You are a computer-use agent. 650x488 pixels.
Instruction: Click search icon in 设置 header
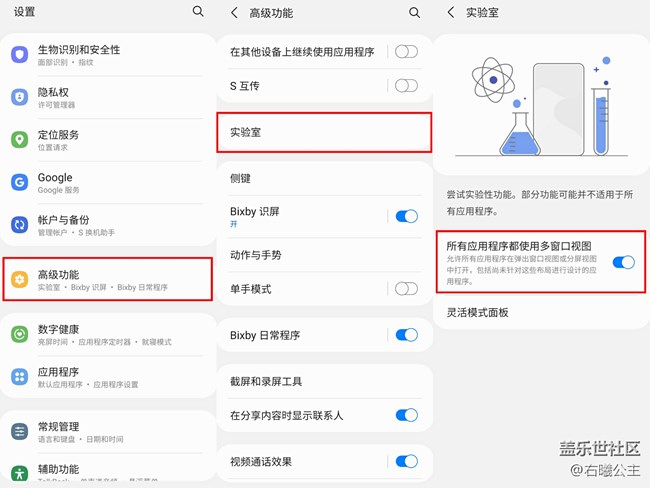198,12
